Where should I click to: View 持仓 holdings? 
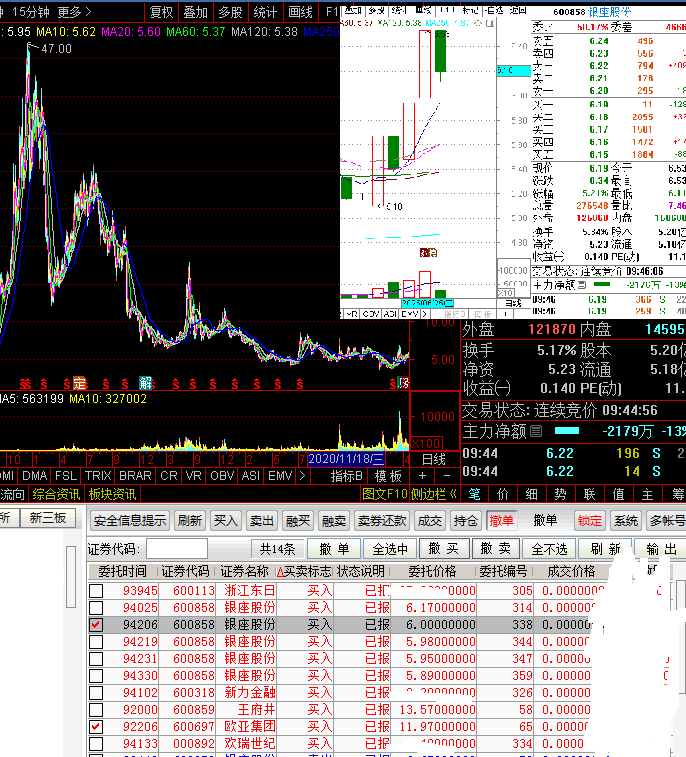(466, 521)
